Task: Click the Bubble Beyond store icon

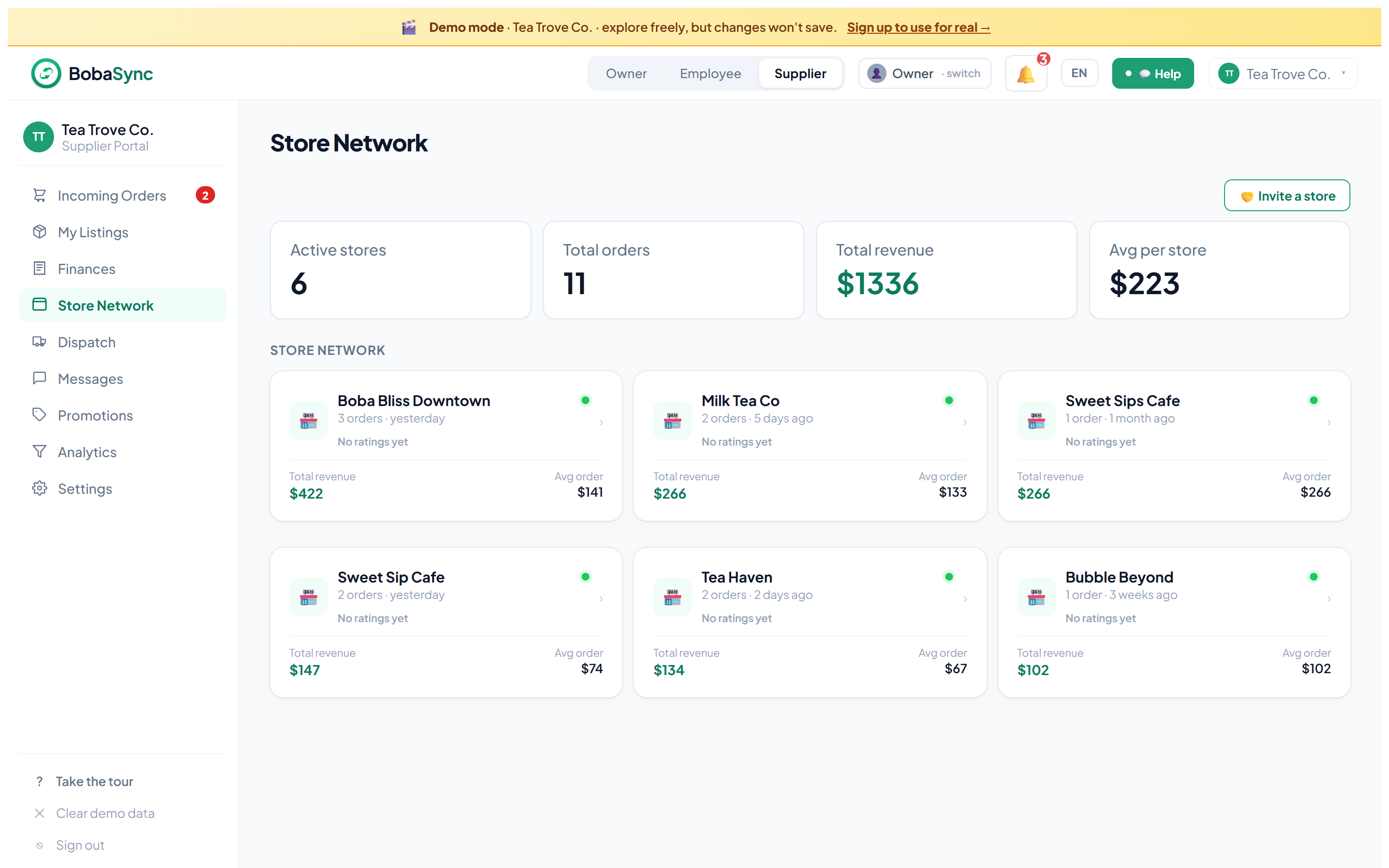Action: (x=1036, y=597)
